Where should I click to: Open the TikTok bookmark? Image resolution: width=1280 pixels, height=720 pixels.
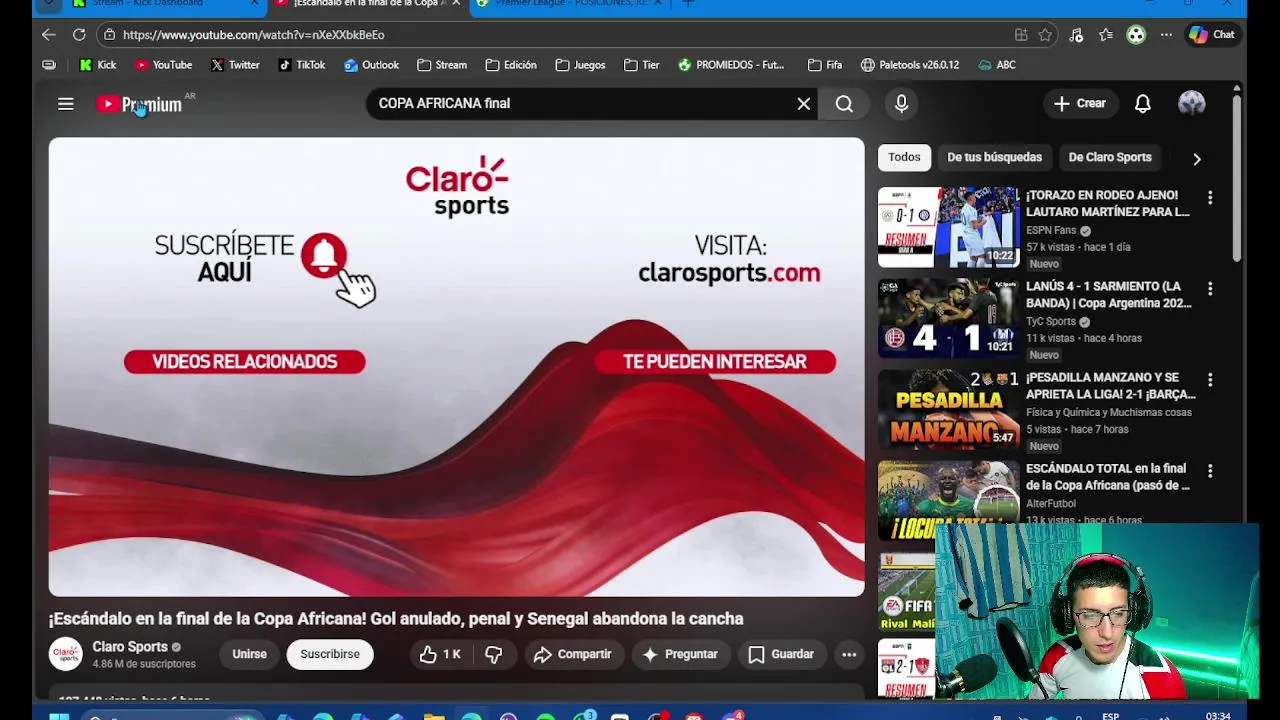point(301,65)
